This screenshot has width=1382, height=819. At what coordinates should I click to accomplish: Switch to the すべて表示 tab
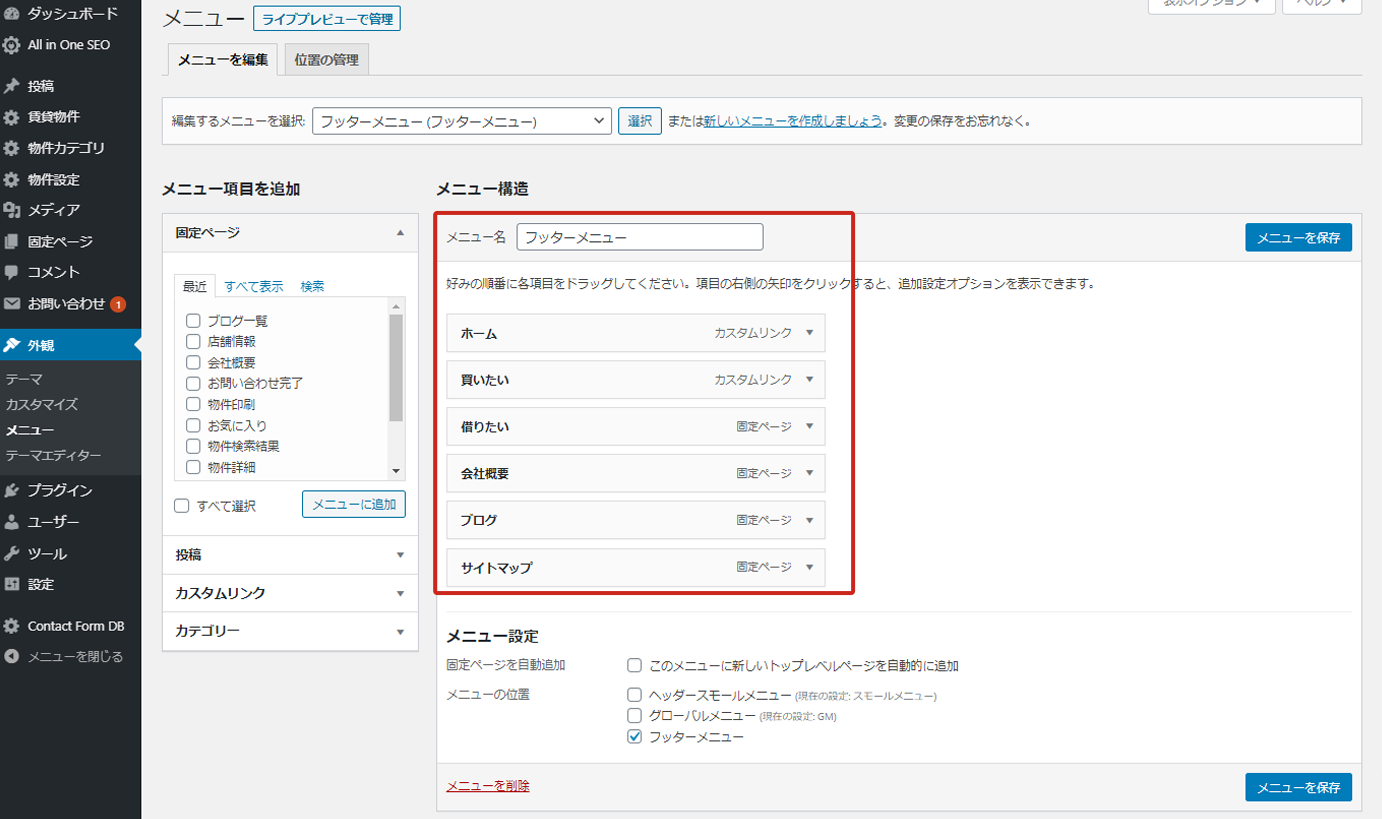click(253, 286)
